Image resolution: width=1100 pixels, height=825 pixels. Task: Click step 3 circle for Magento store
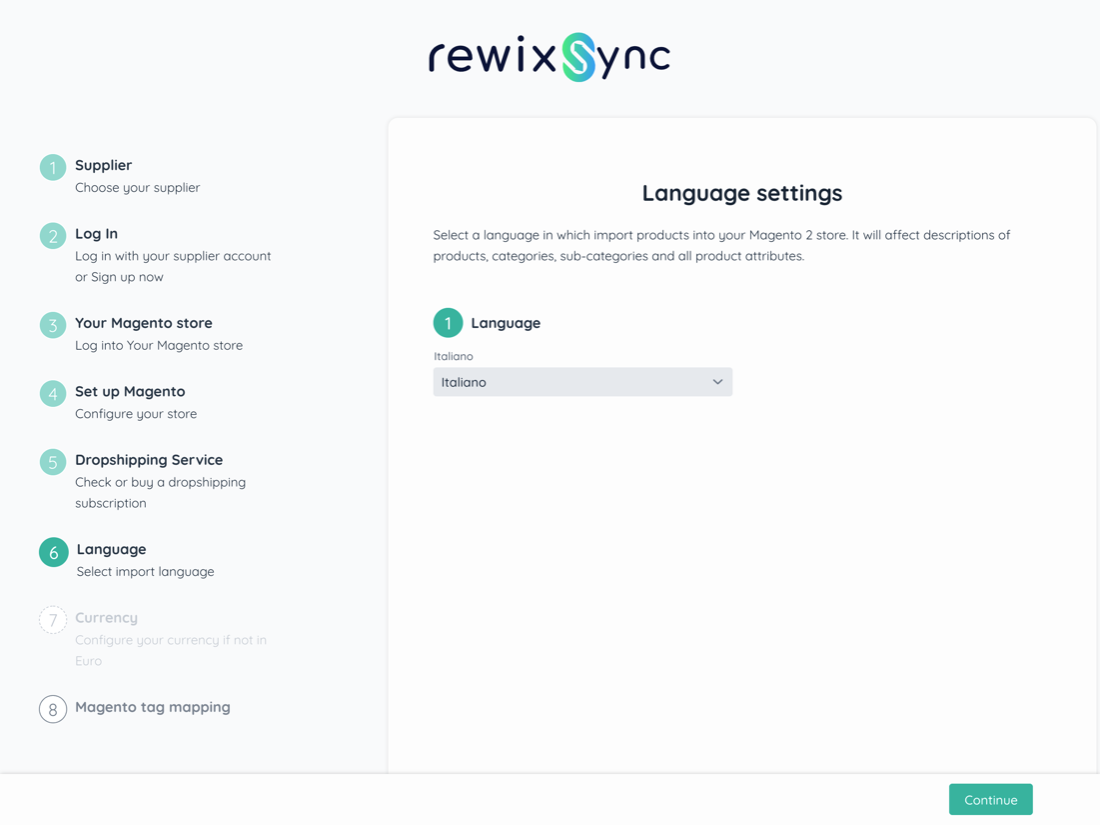[x=53, y=325]
